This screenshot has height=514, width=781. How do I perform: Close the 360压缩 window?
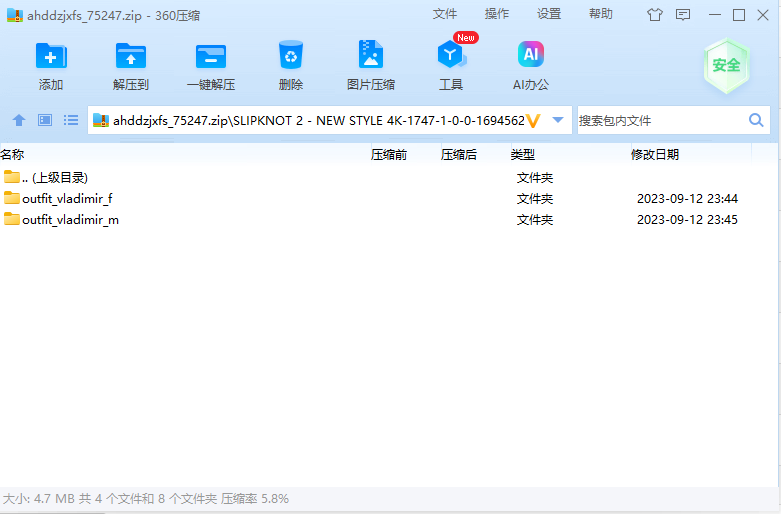click(x=763, y=15)
